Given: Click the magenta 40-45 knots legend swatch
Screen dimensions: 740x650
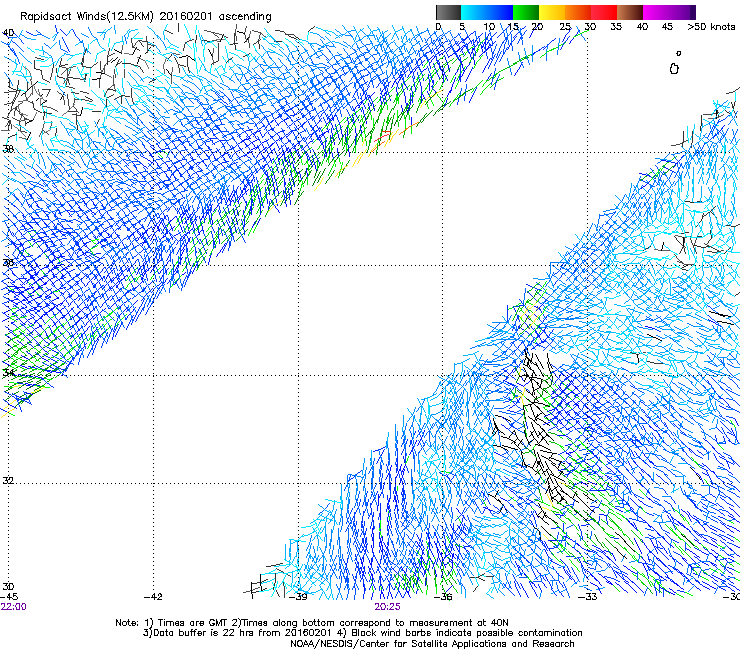Looking at the screenshot, I should coord(656,12).
